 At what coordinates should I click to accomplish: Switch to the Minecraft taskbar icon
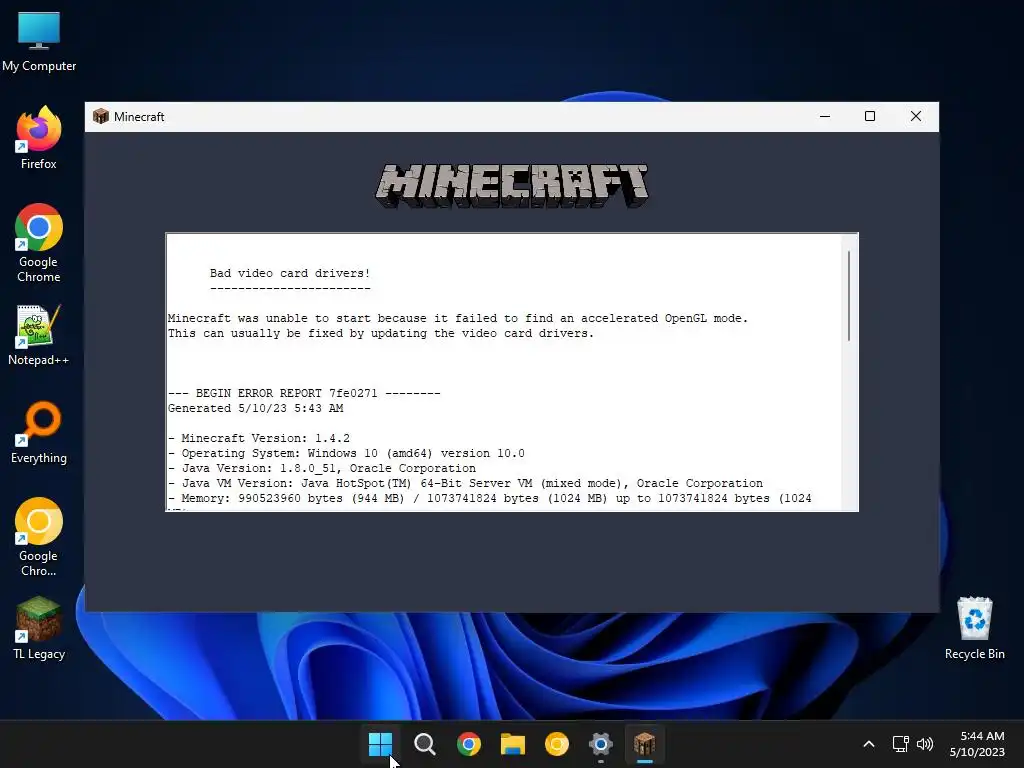(645, 744)
